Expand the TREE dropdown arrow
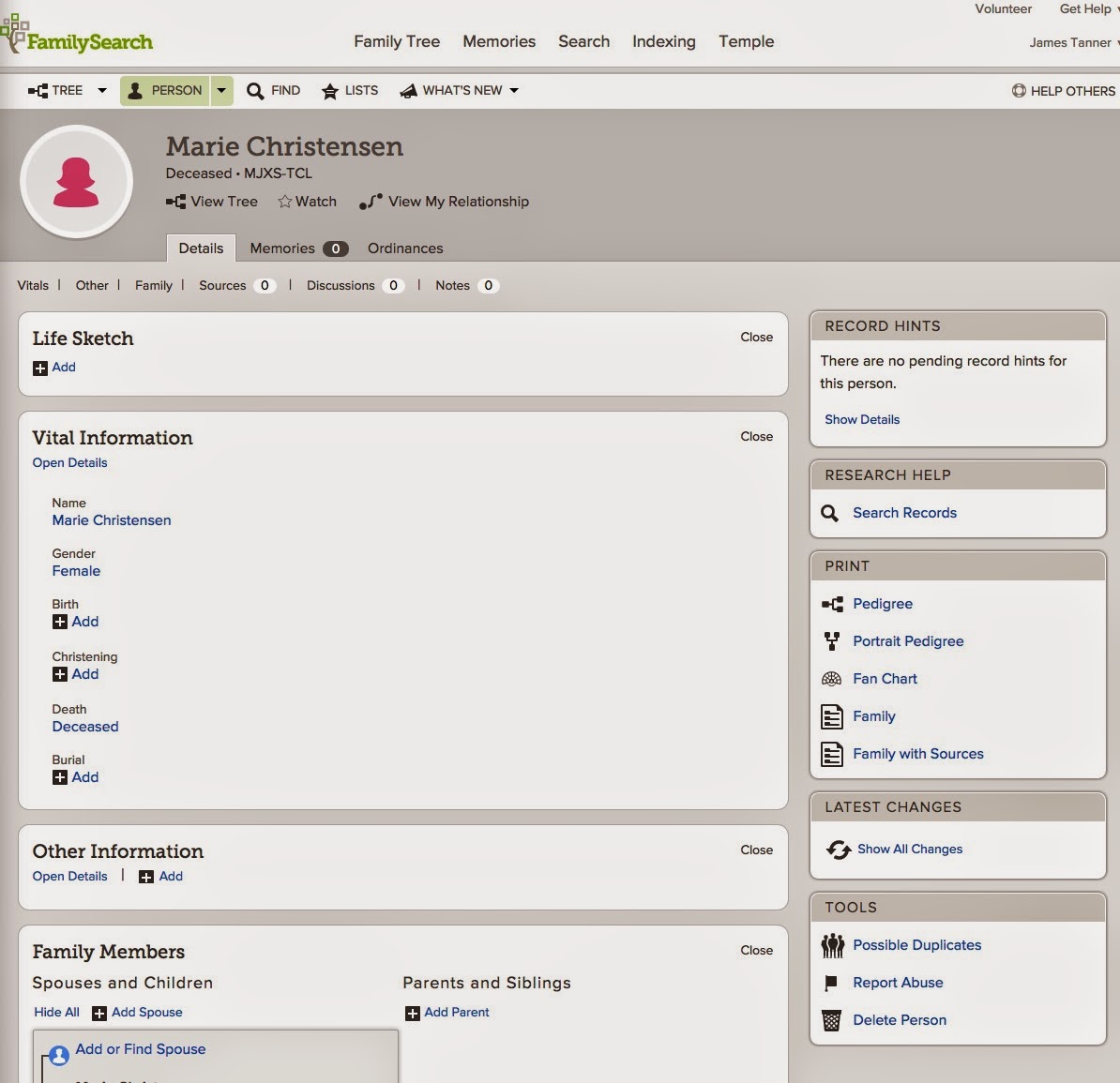Image resolution: width=1120 pixels, height=1083 pixels. 102,91
